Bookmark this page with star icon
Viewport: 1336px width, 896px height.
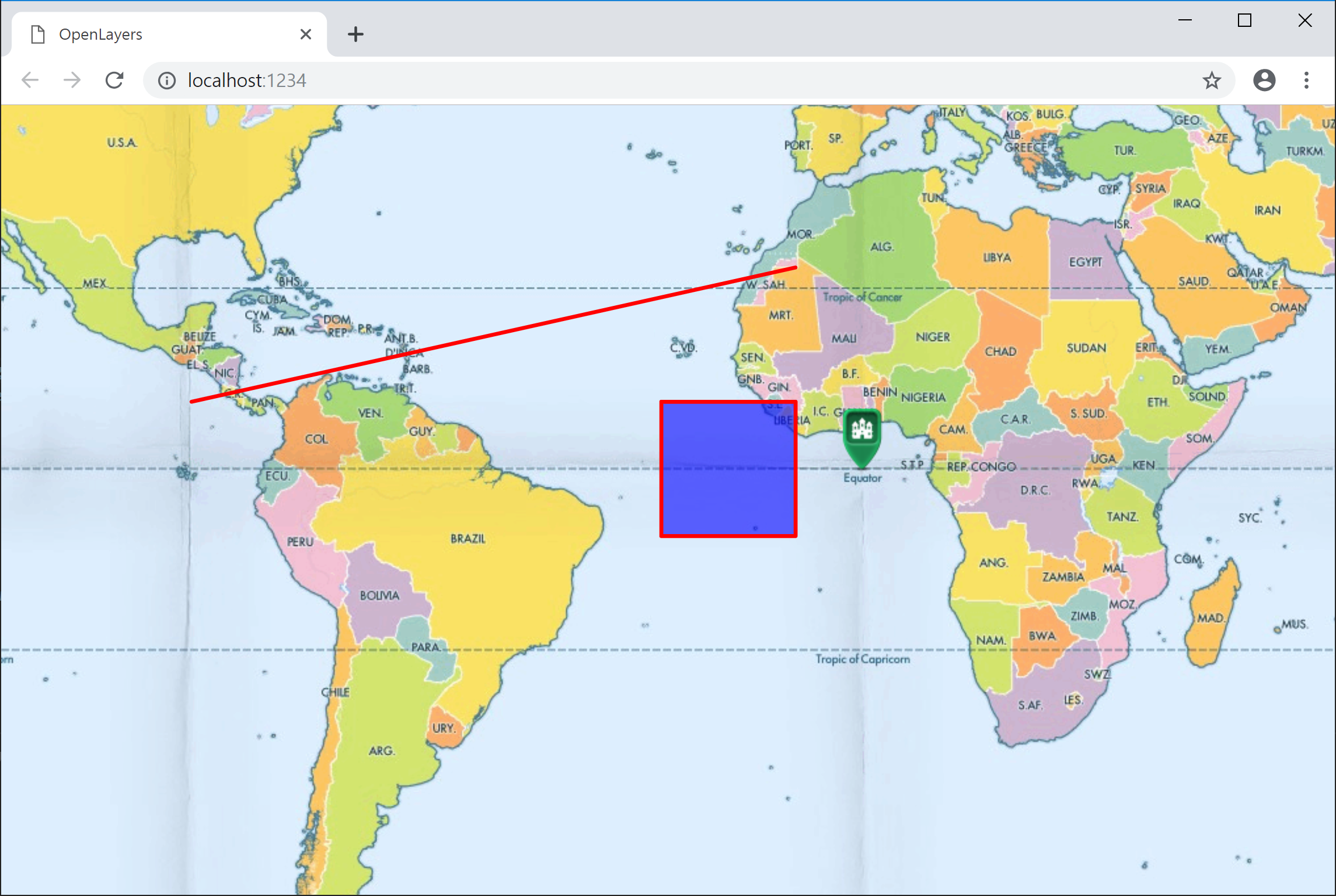point(1212,80)
